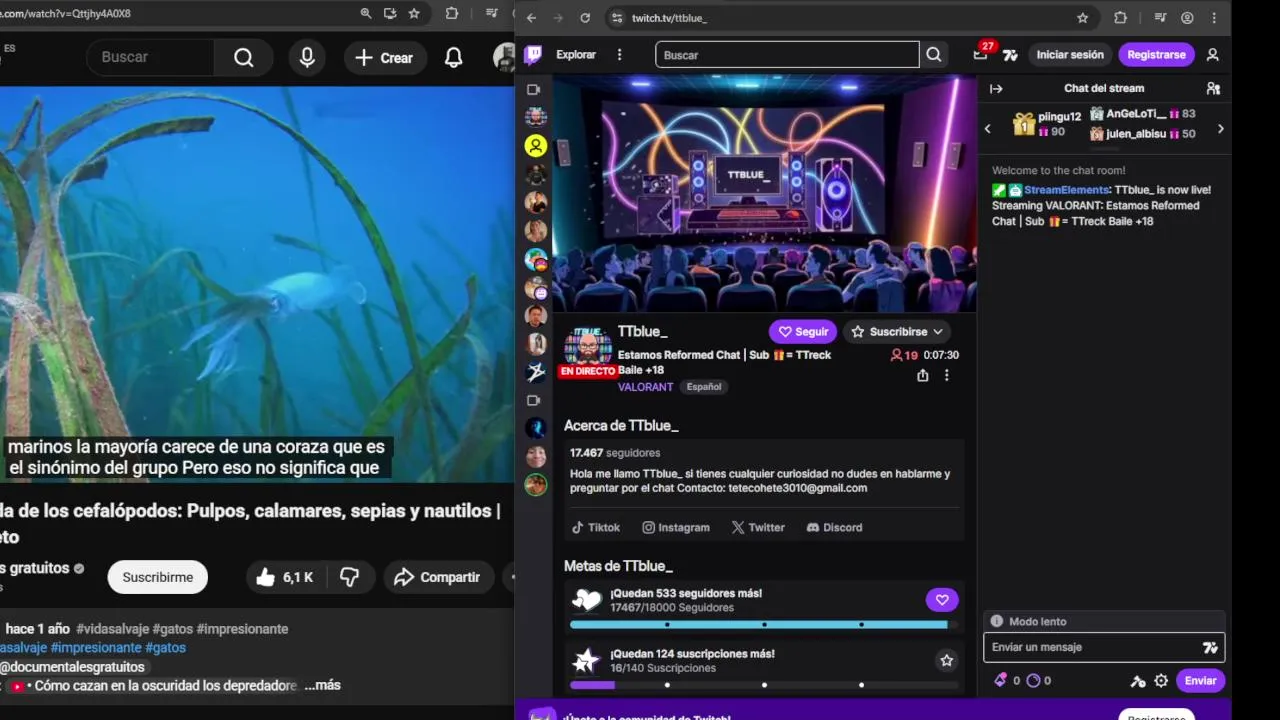Click the YouTube Buscar search field
The image size is (1280, 720).
(150, 58)
